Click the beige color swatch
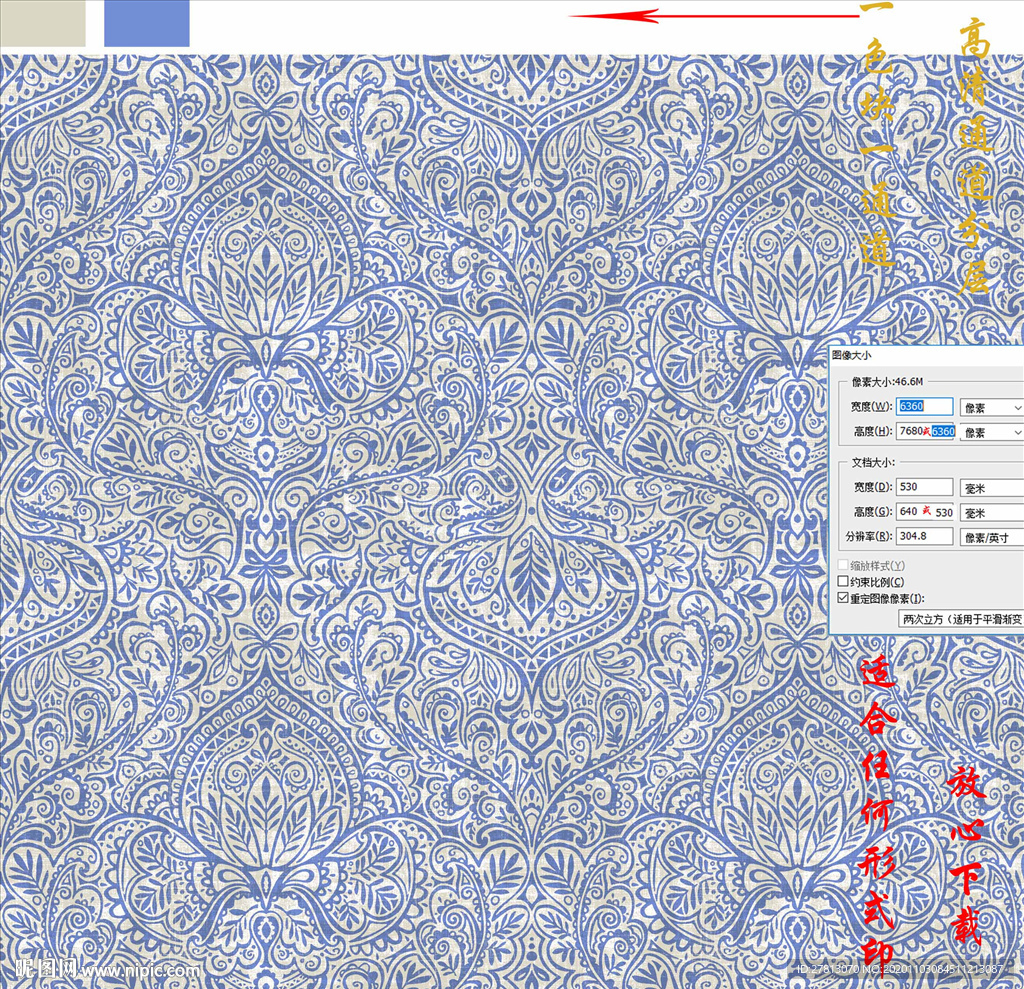Screen dimensions: 1024x989 42,23
